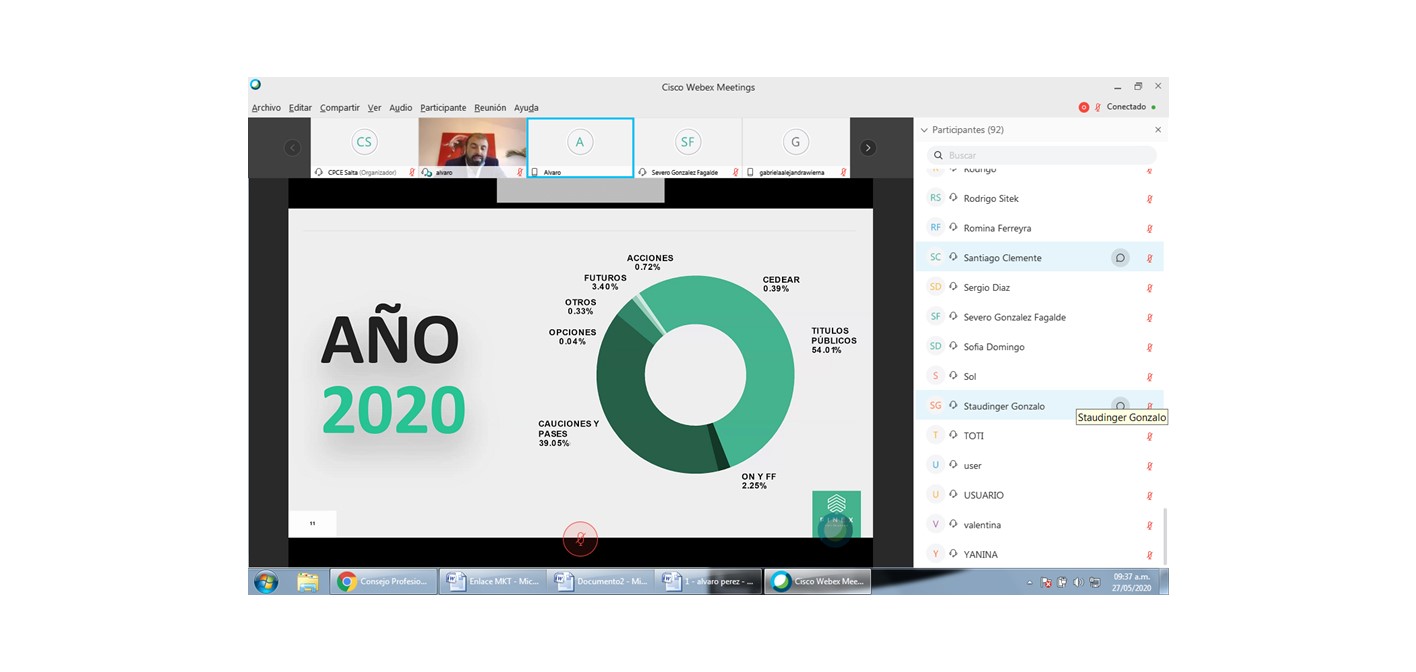Click Sergio Diaz's muted microphone icon
1416x672 pixels.
[x=1150, y=288]
